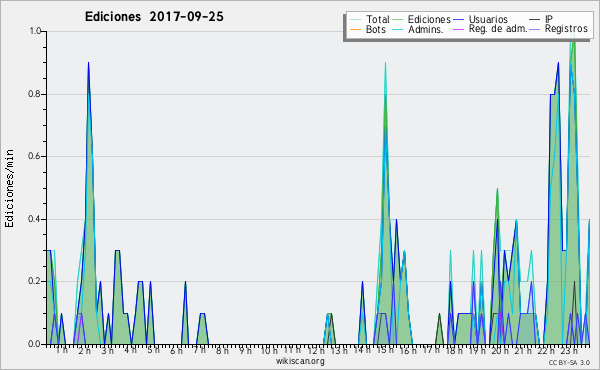This screenshot has height=370, width=600.
Task: Click the 'Admins.' legend label
Action: (426, 29)
